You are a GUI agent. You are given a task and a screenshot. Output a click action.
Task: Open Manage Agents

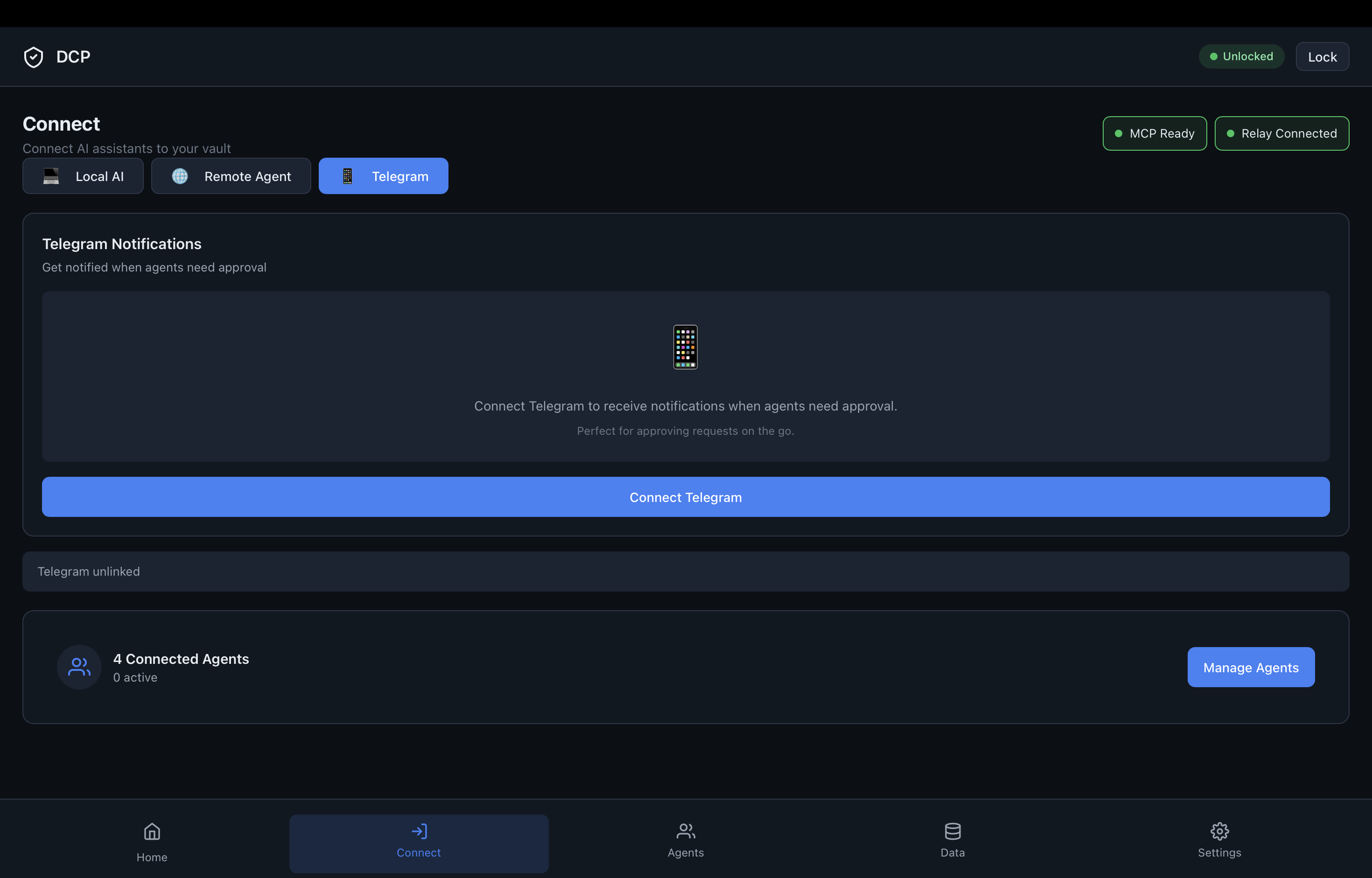tap(1251, 667)
